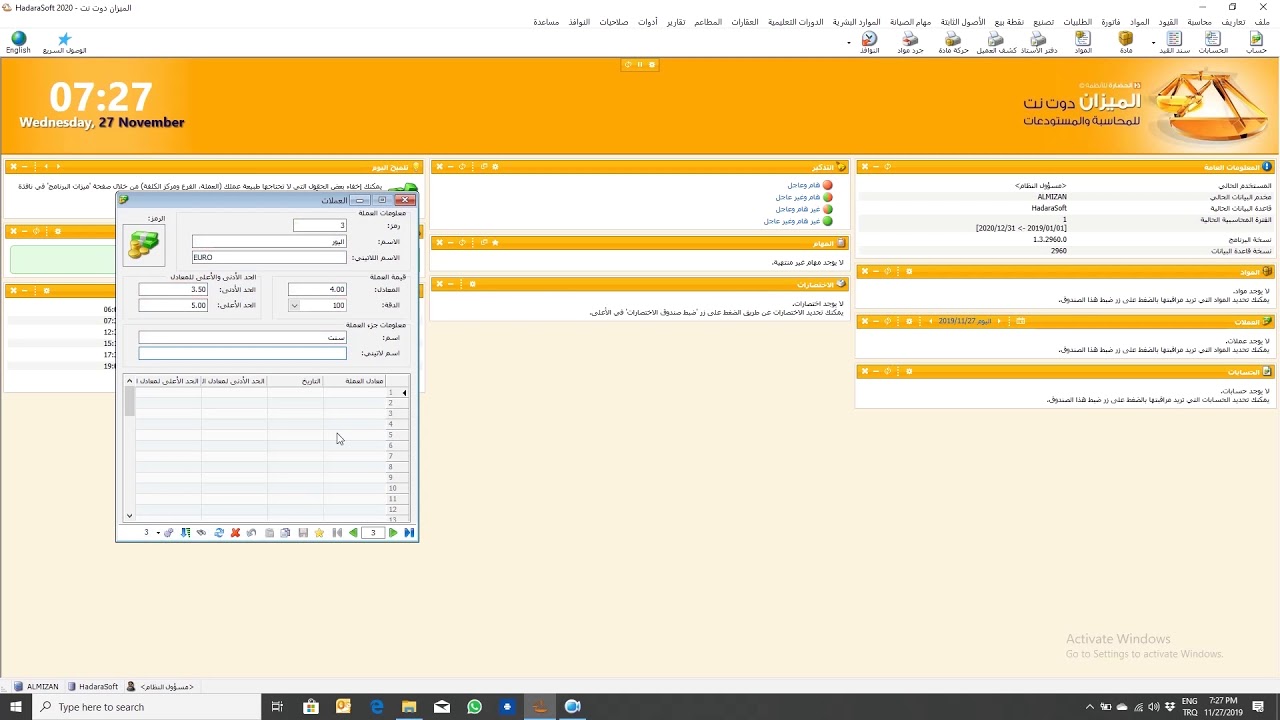Expand dropdown arrow next to سند القيد
The height and width of the screenshot is (720, 1280).
click(x=1153, y=43)
